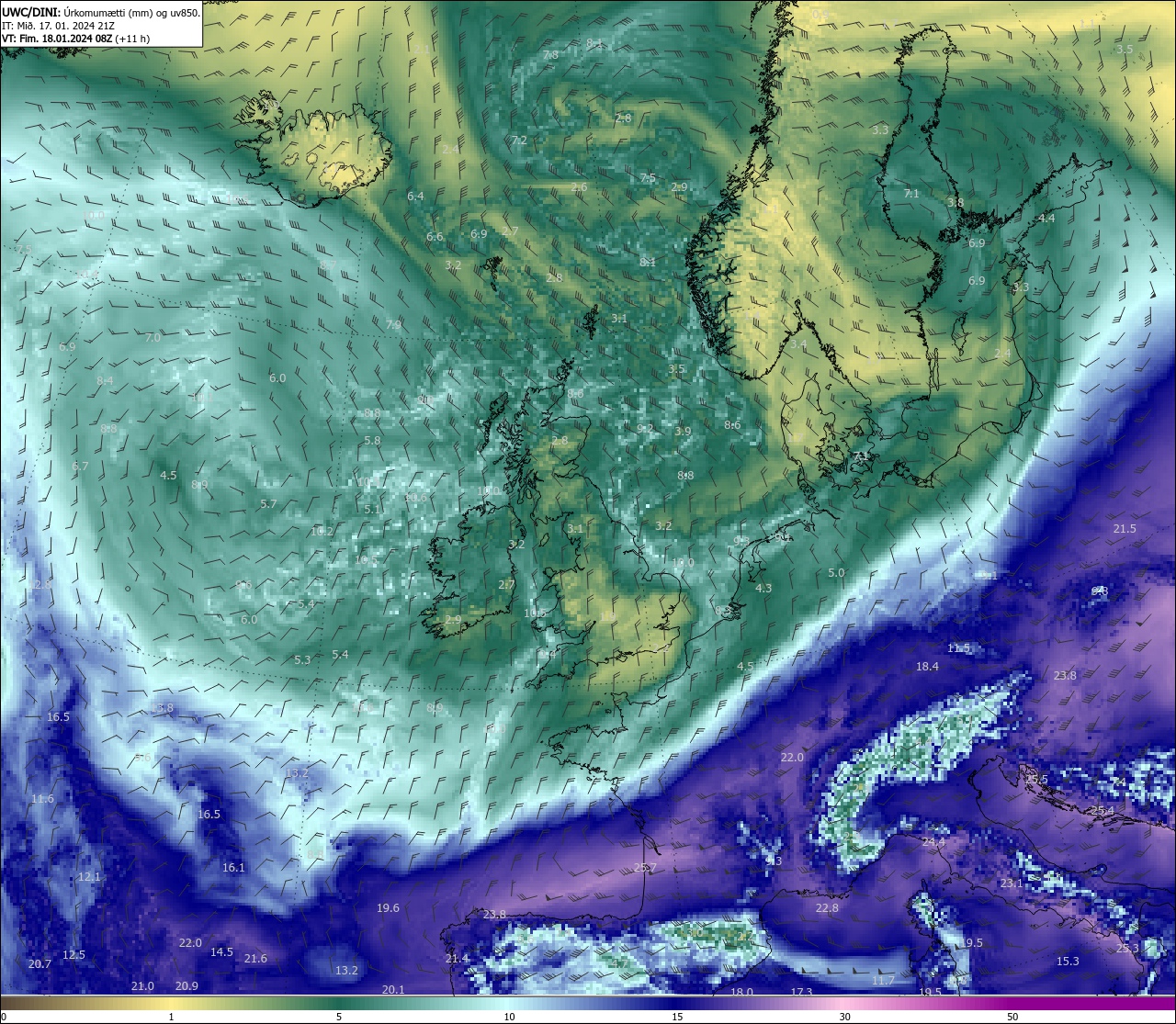
Task: Click the colour scale label 5
Action: pos(339,1017)
